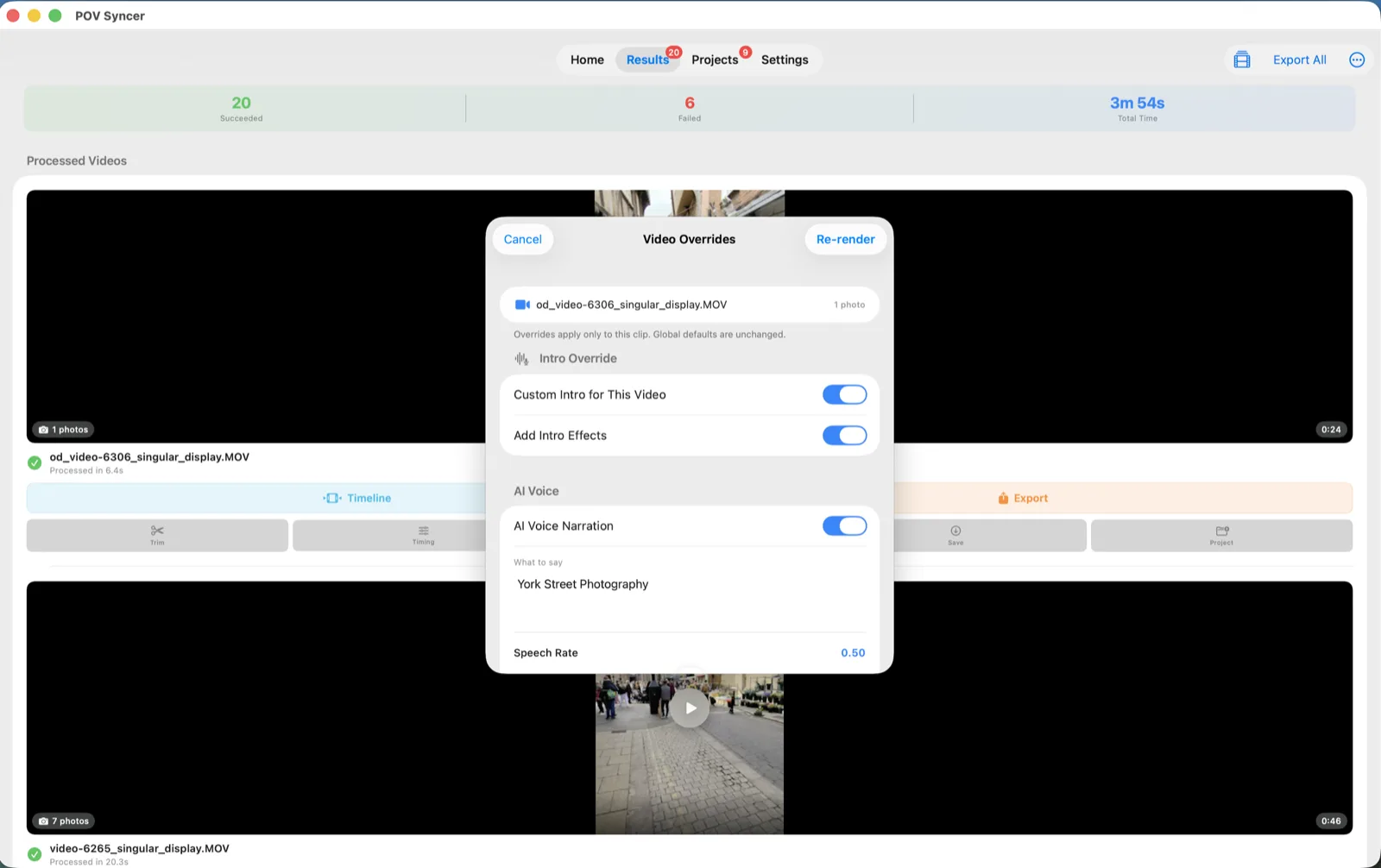The image size is (1381, 868).
Task: Click the 0:46 duration label
Action: click(1331, 821)
